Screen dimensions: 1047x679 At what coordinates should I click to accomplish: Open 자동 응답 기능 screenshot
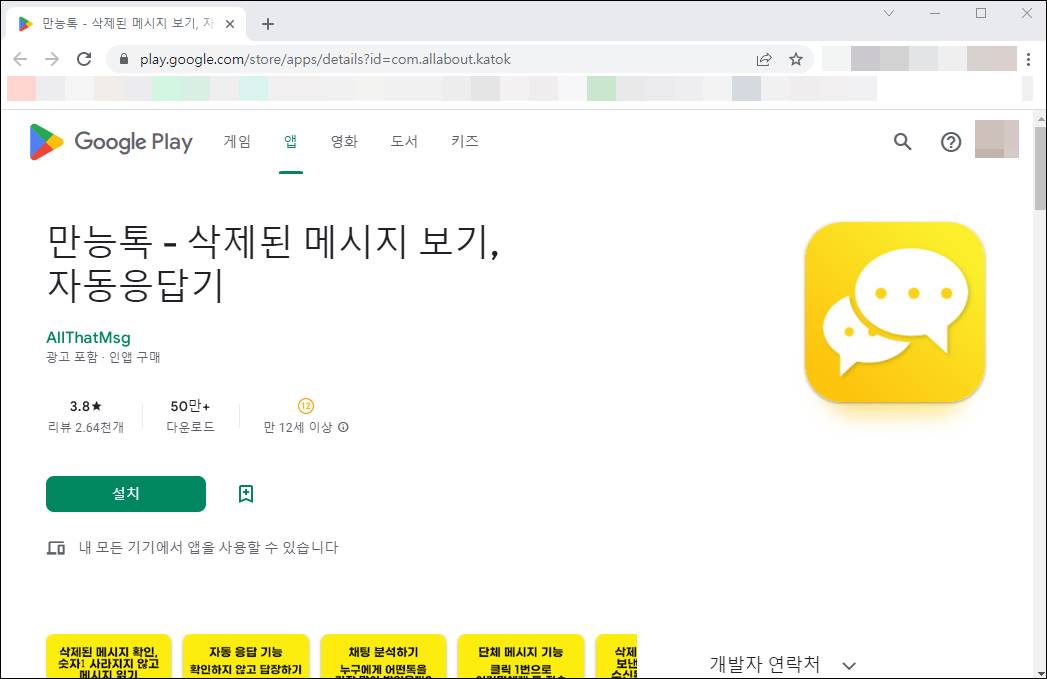246,657
